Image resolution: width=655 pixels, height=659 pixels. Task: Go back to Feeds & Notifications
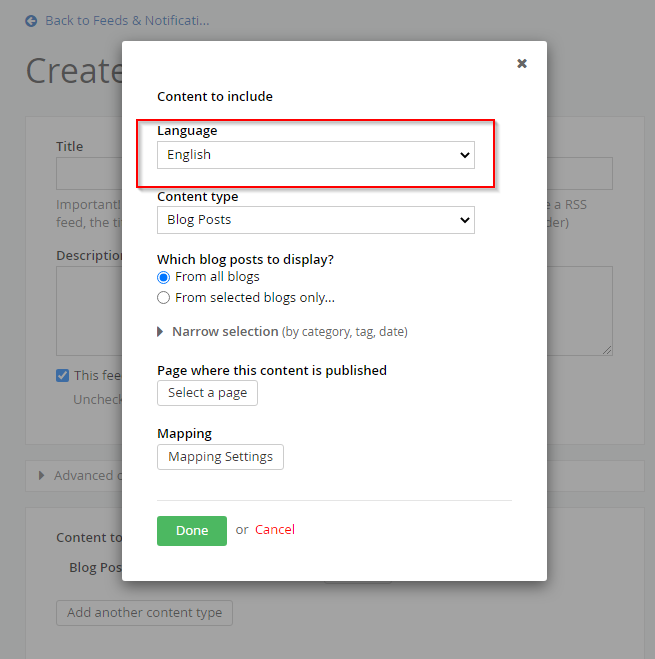[x=127, y=21]
